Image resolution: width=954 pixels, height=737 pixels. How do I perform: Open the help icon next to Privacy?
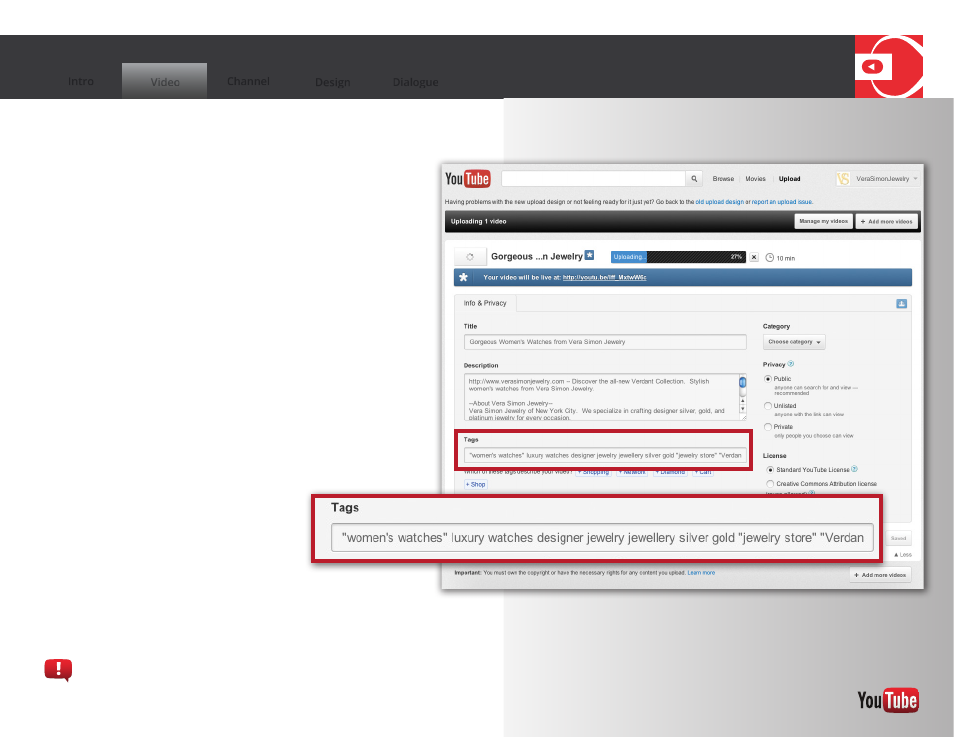790,364
